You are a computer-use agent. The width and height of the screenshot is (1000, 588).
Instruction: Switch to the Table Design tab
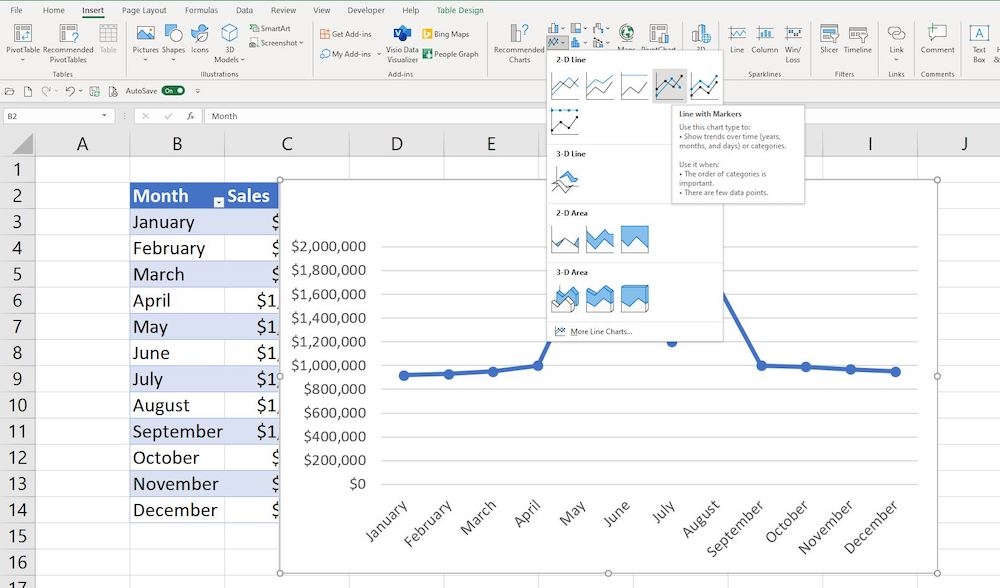pyautogui.click(x=459, y=10)
